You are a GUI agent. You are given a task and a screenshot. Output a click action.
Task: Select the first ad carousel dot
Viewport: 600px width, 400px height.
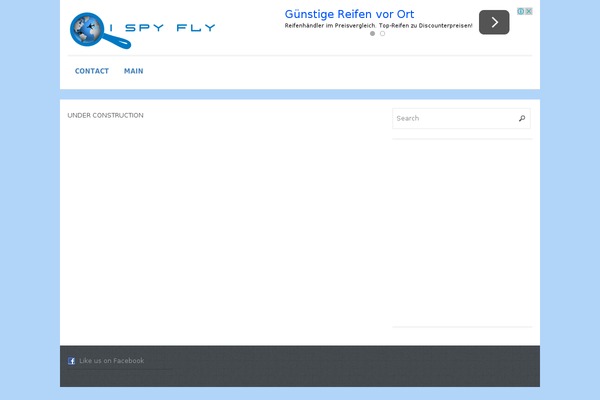[372, 34]
